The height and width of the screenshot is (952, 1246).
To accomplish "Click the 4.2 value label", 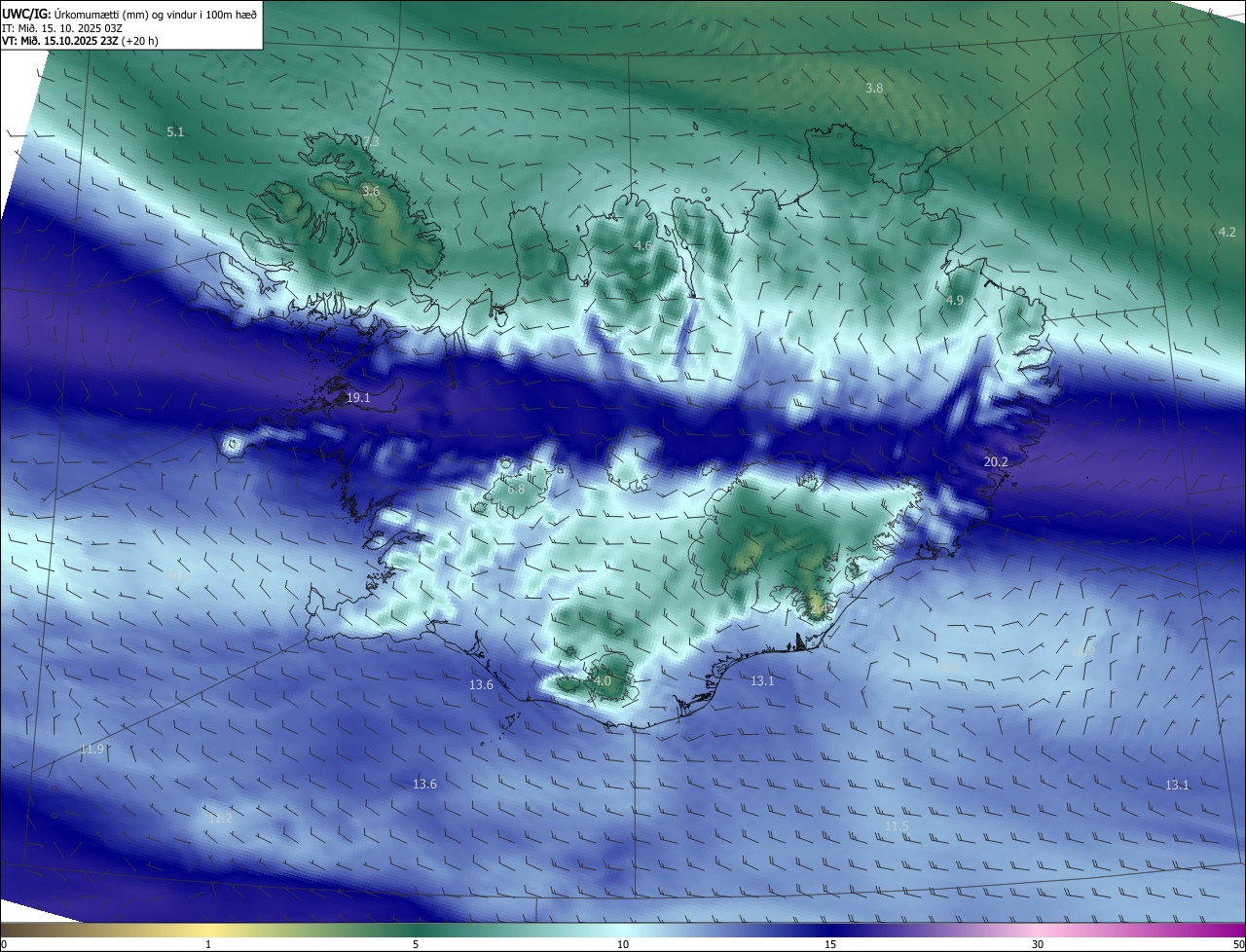I will [1227, 232].
